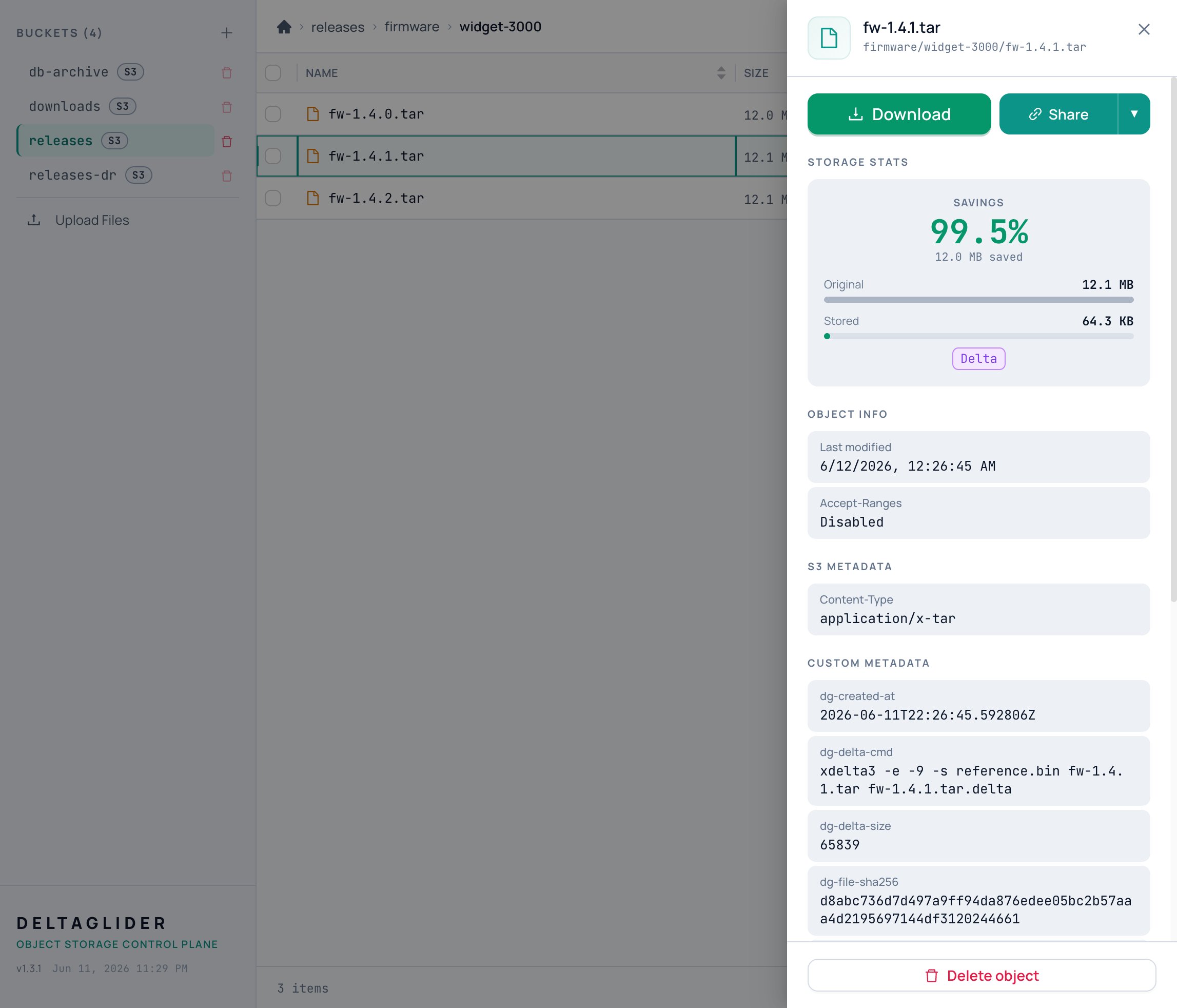Click the DELTAGLIDER logo text
Viewport: 1177px width, 1008px height.
pos(91,923)
